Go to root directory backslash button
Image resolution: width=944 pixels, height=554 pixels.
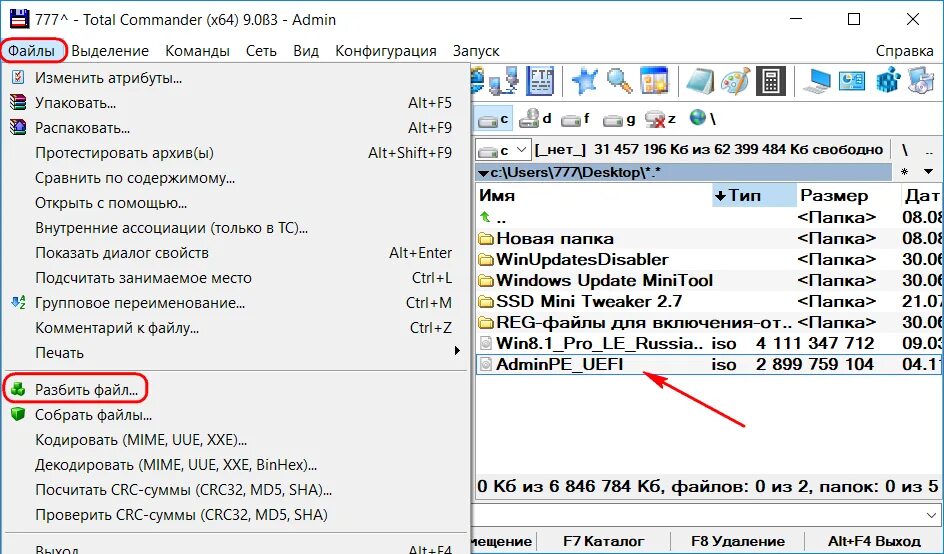pyautogui.click(x=904, y=149)
